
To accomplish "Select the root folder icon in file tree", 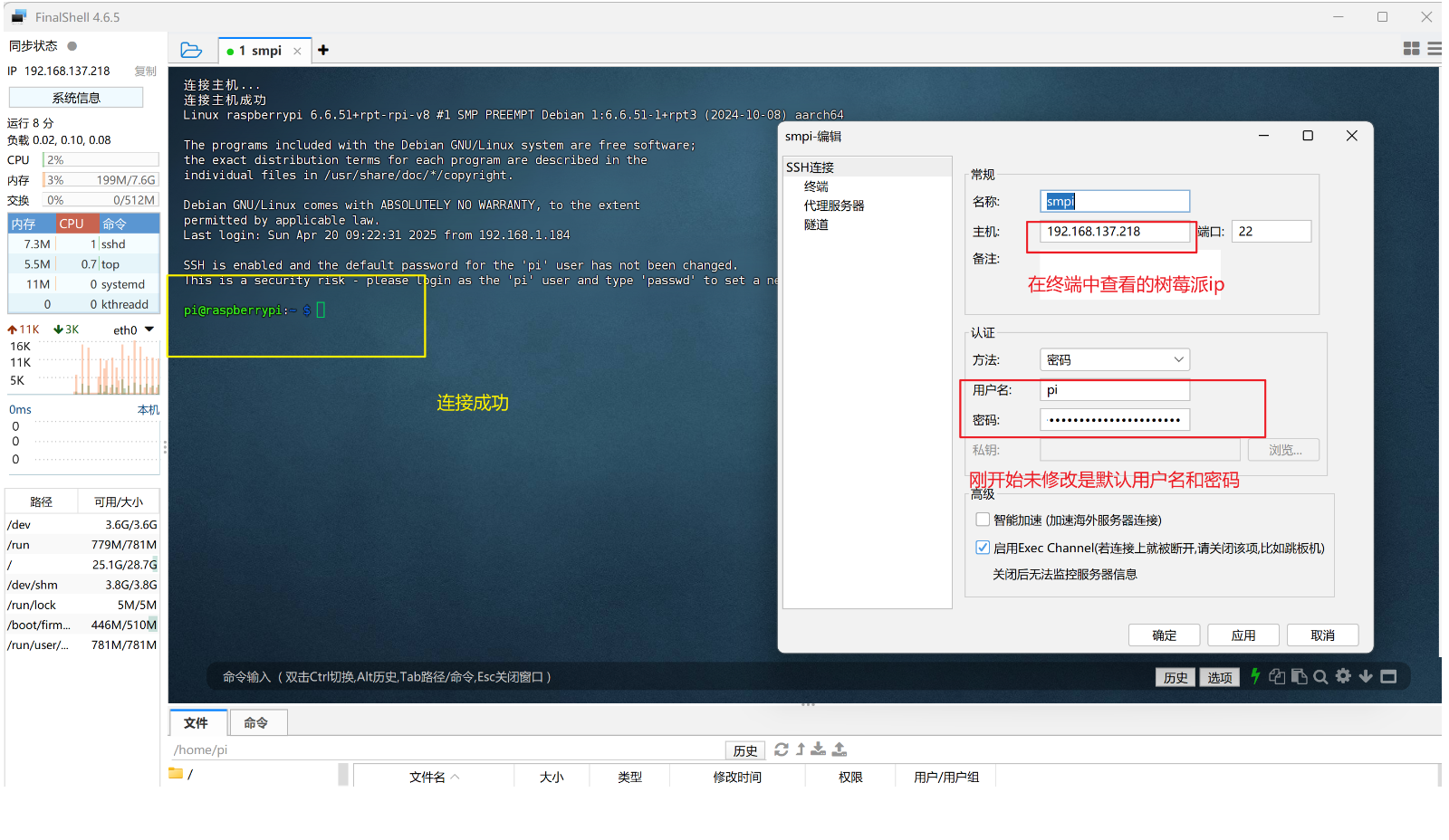I will coord(176,773).
